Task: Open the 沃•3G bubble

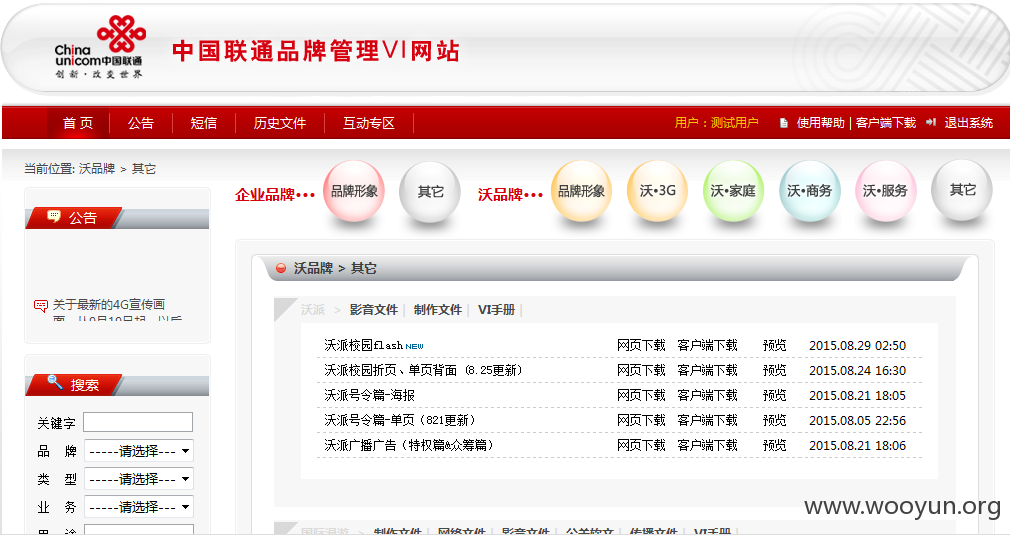Action: click(x=657, y=191)
